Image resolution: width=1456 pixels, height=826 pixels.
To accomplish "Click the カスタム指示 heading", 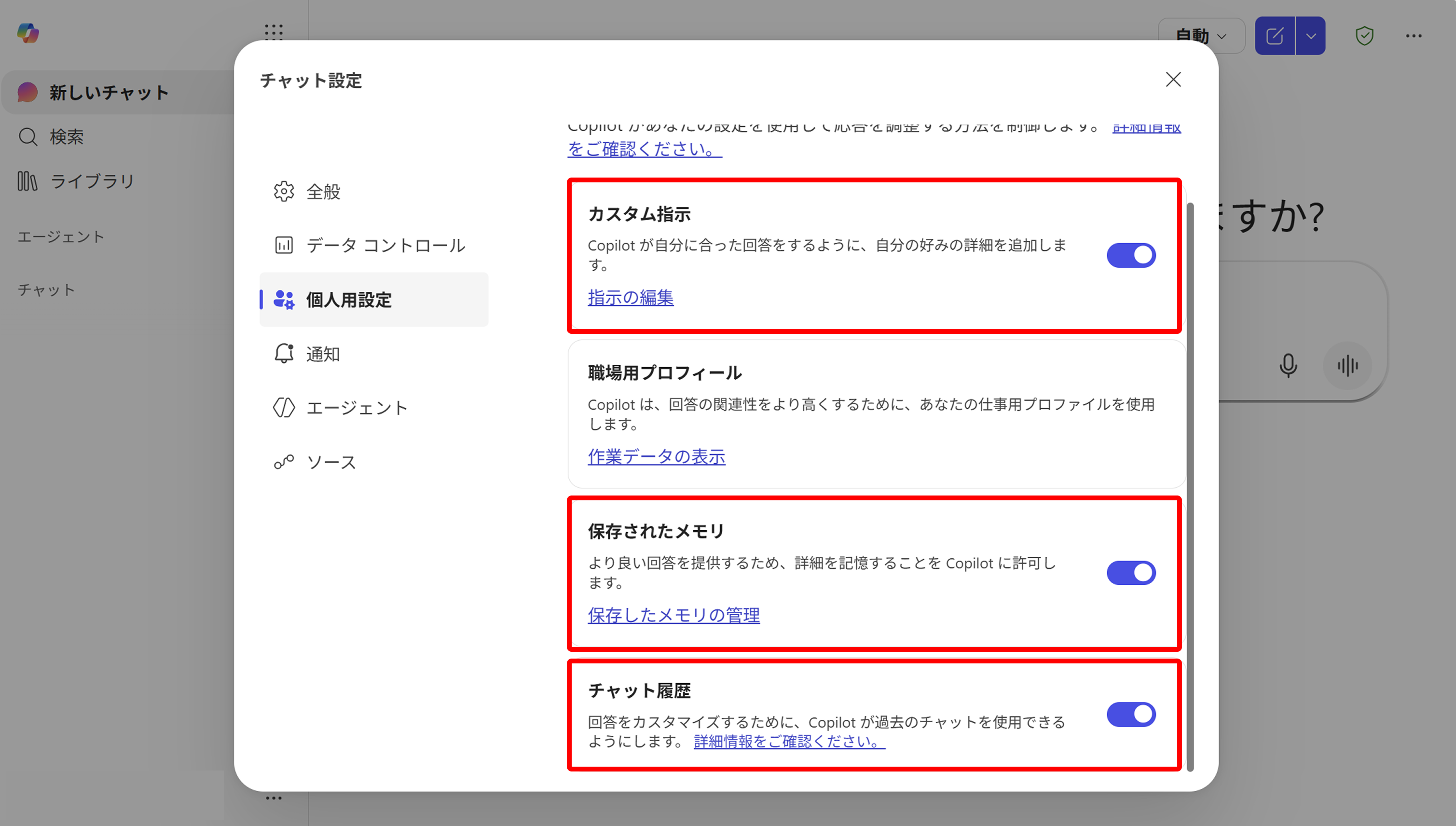I will [x=639, y=214].
